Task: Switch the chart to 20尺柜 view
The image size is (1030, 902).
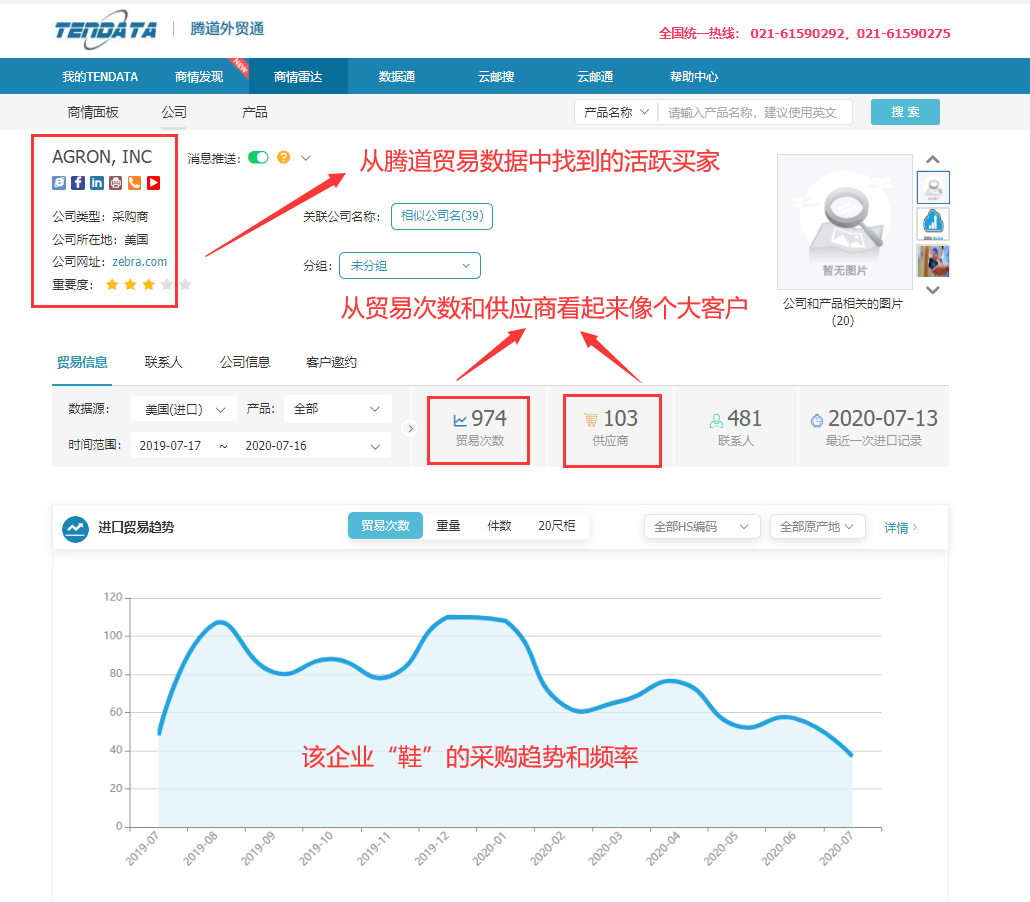Action: point(556,524)
